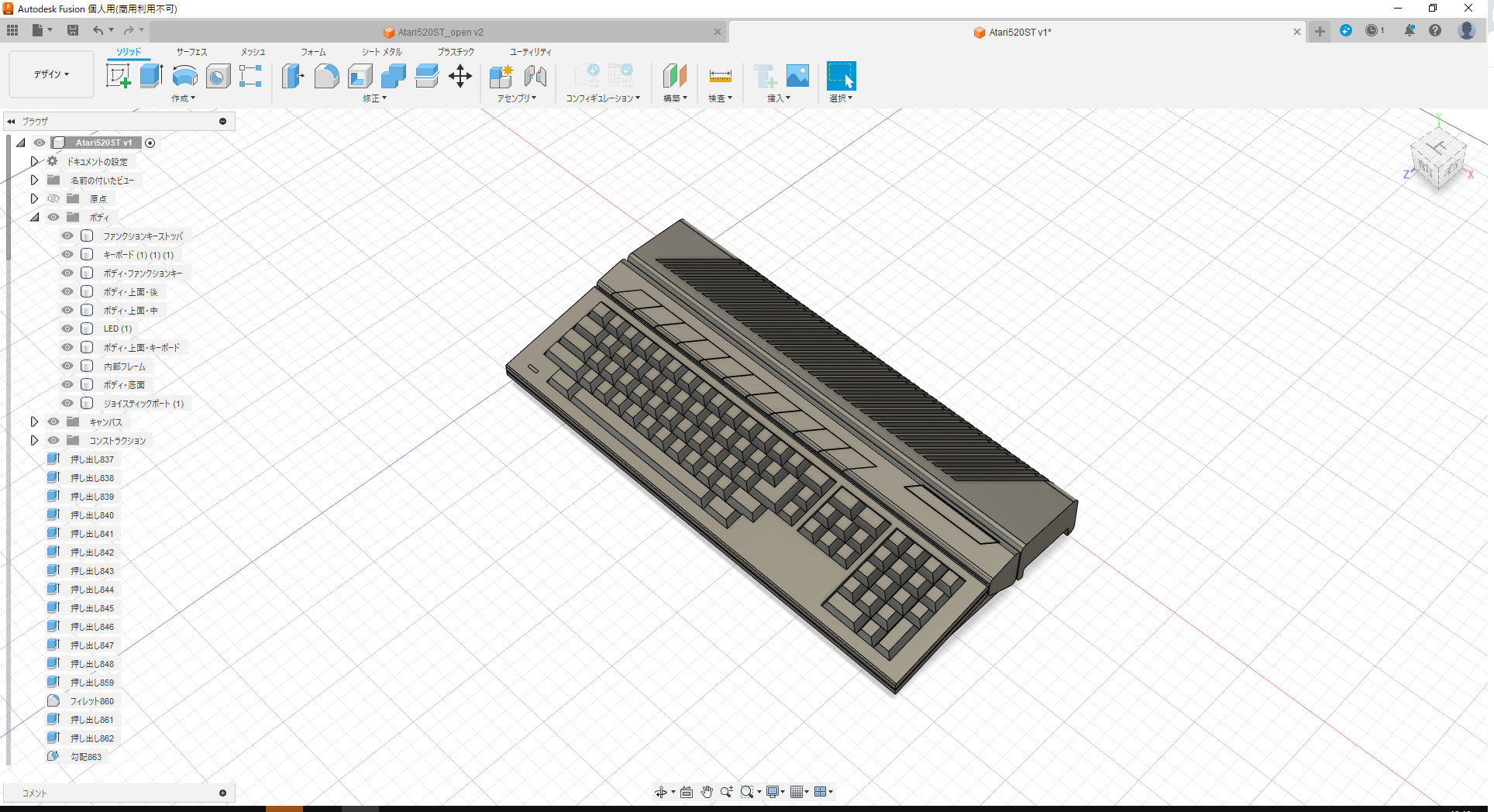Viewport: 1494px width, 812px height.
Task: Open the 作成 dropdown menu
Action: [x=183, y=98]
